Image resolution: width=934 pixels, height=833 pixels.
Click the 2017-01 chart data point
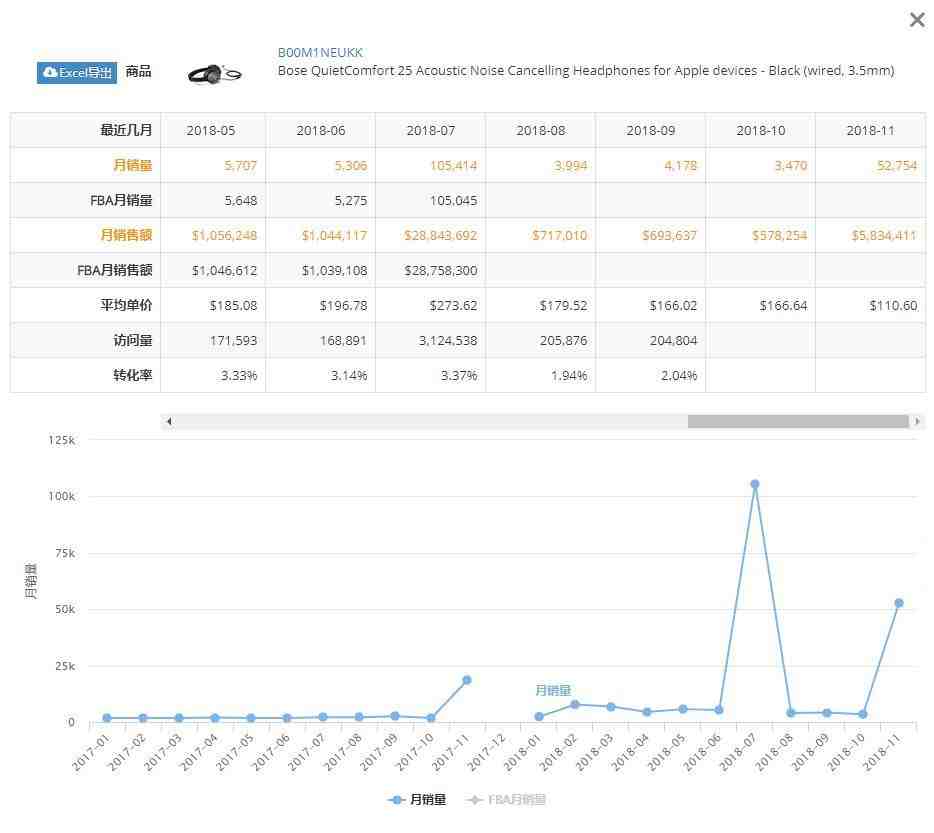107,718
